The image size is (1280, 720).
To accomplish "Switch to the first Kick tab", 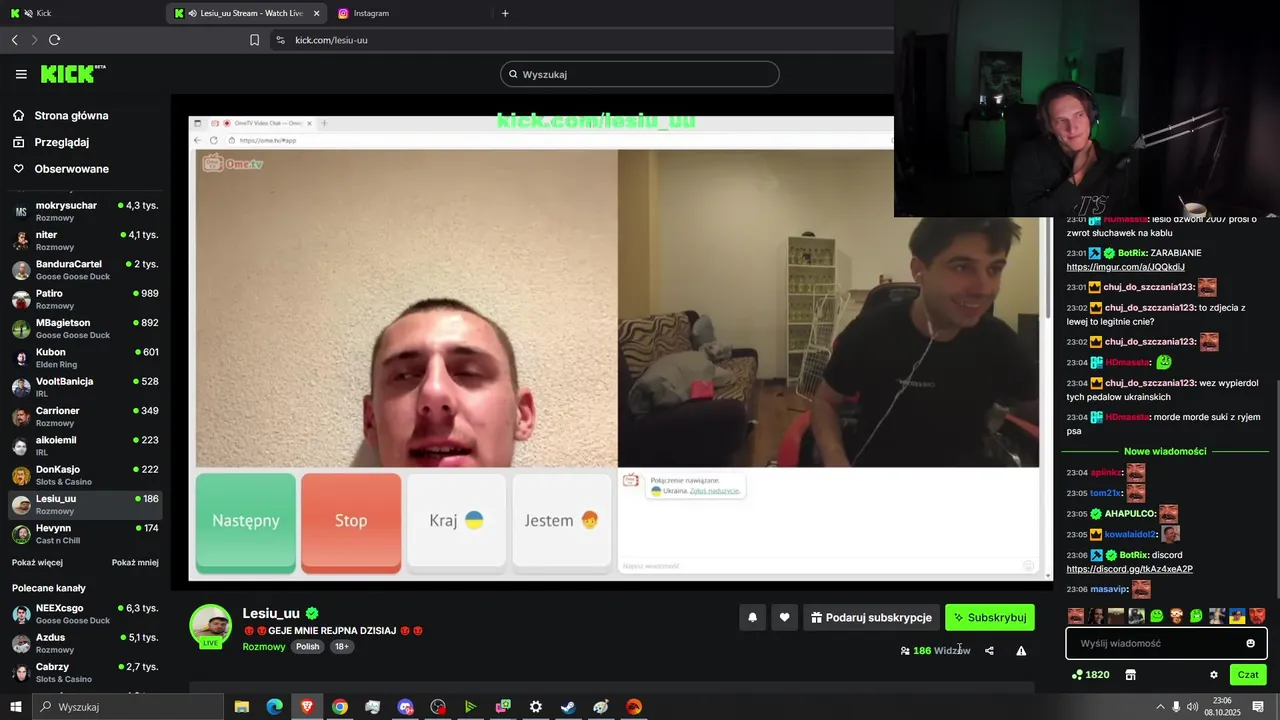I will (80, 13).
